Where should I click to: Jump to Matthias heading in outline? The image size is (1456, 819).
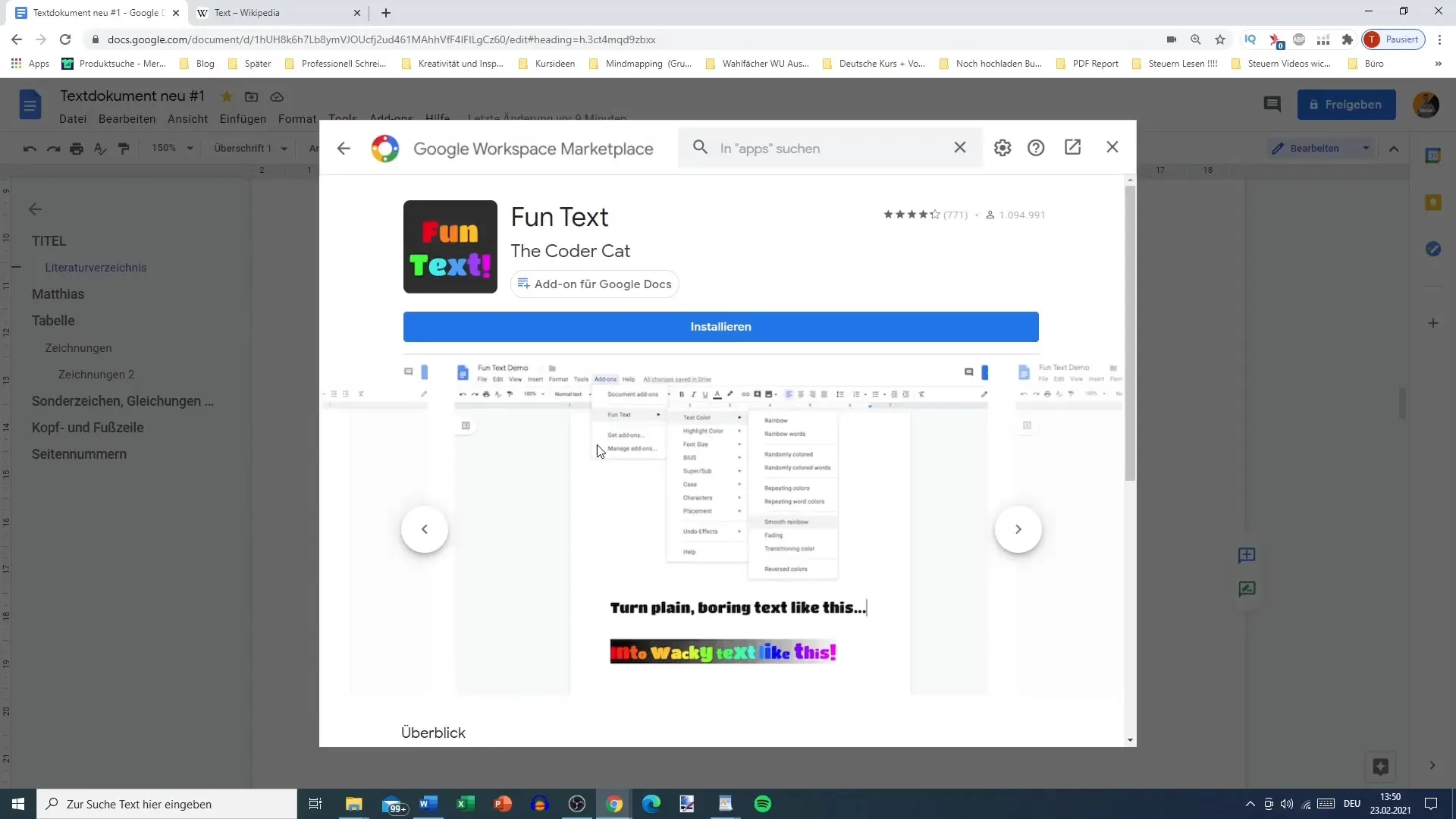58,294
